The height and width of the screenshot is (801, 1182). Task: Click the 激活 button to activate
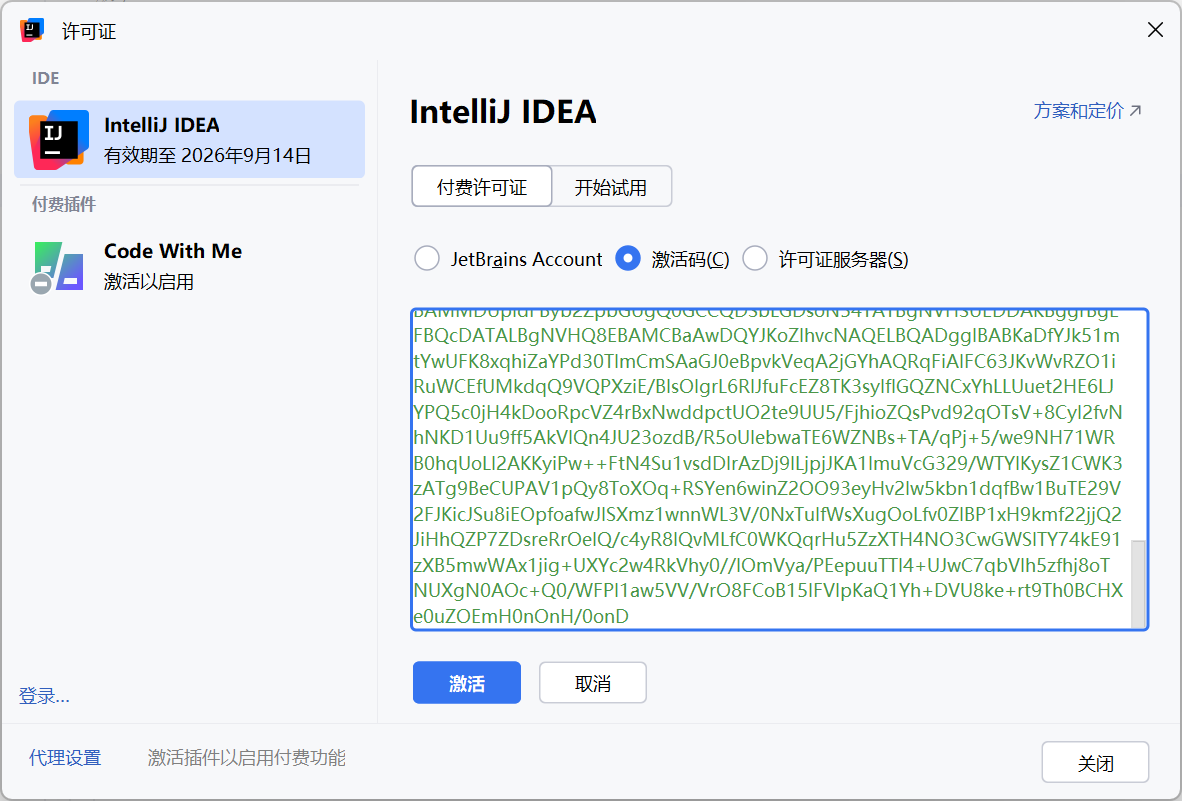point(466,682)
